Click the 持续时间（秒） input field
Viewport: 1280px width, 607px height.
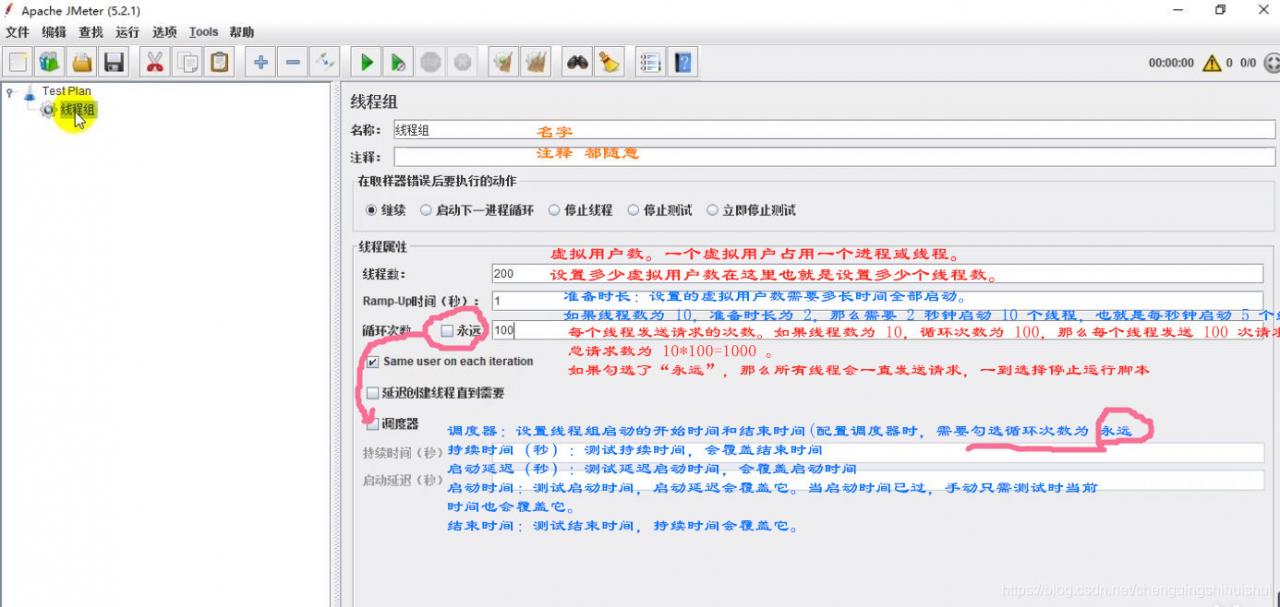pyautogui.click(x=854, y=453)
